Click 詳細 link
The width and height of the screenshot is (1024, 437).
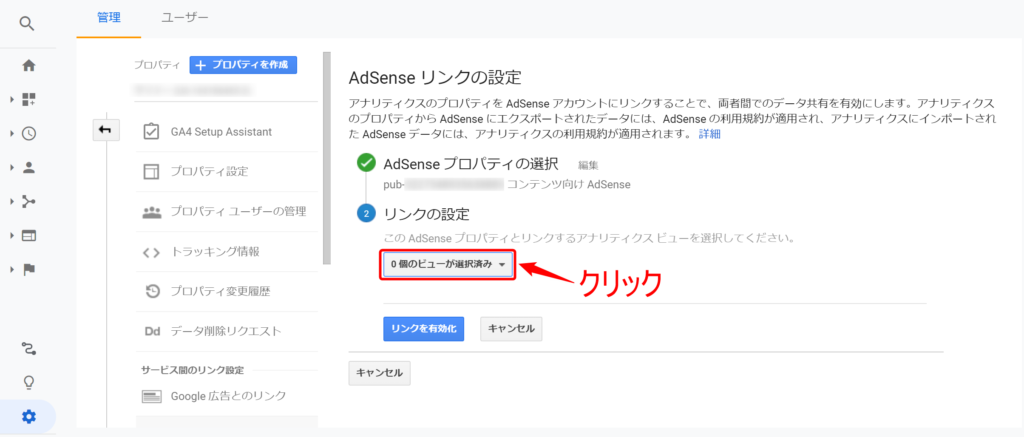pyautogui.click(x=710, y=134)
